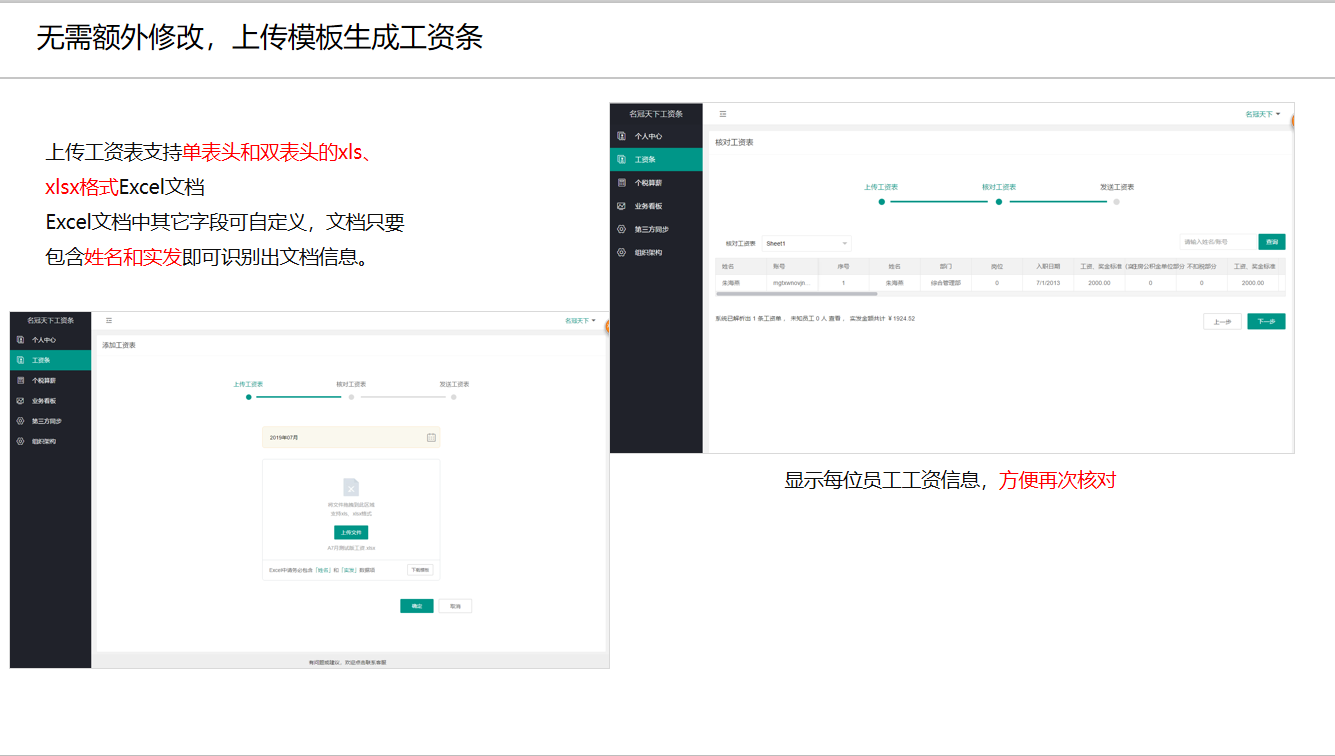This screenshot has height=756, width=1335.
Task: Open the Sheet1 dropdown for 核对工资表
Action: pos(806,243)
